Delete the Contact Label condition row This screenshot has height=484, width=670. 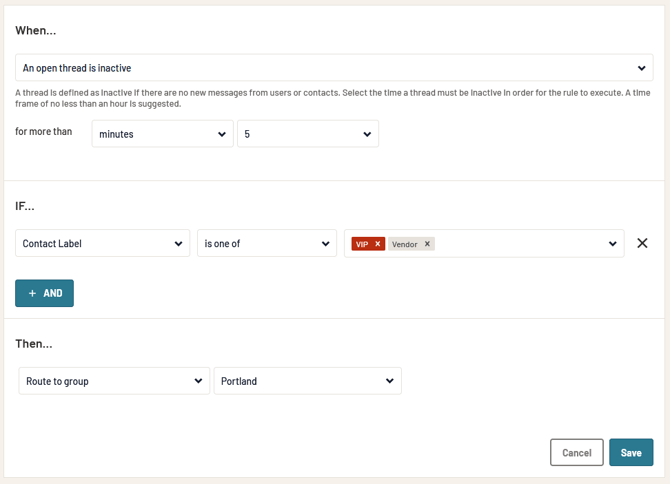pos(642,243)
